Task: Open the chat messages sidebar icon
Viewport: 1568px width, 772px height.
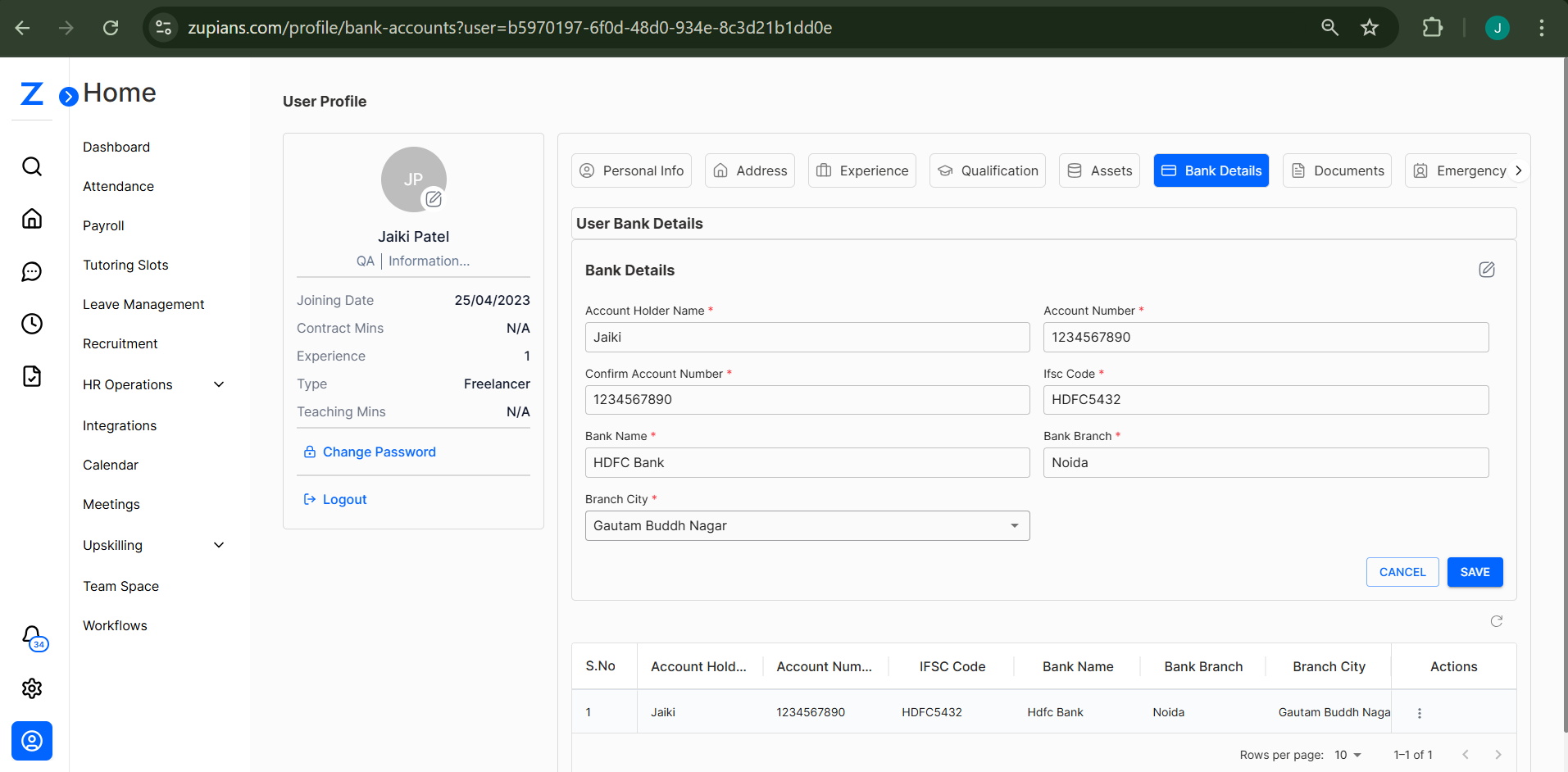Action: tap(32, 271)
